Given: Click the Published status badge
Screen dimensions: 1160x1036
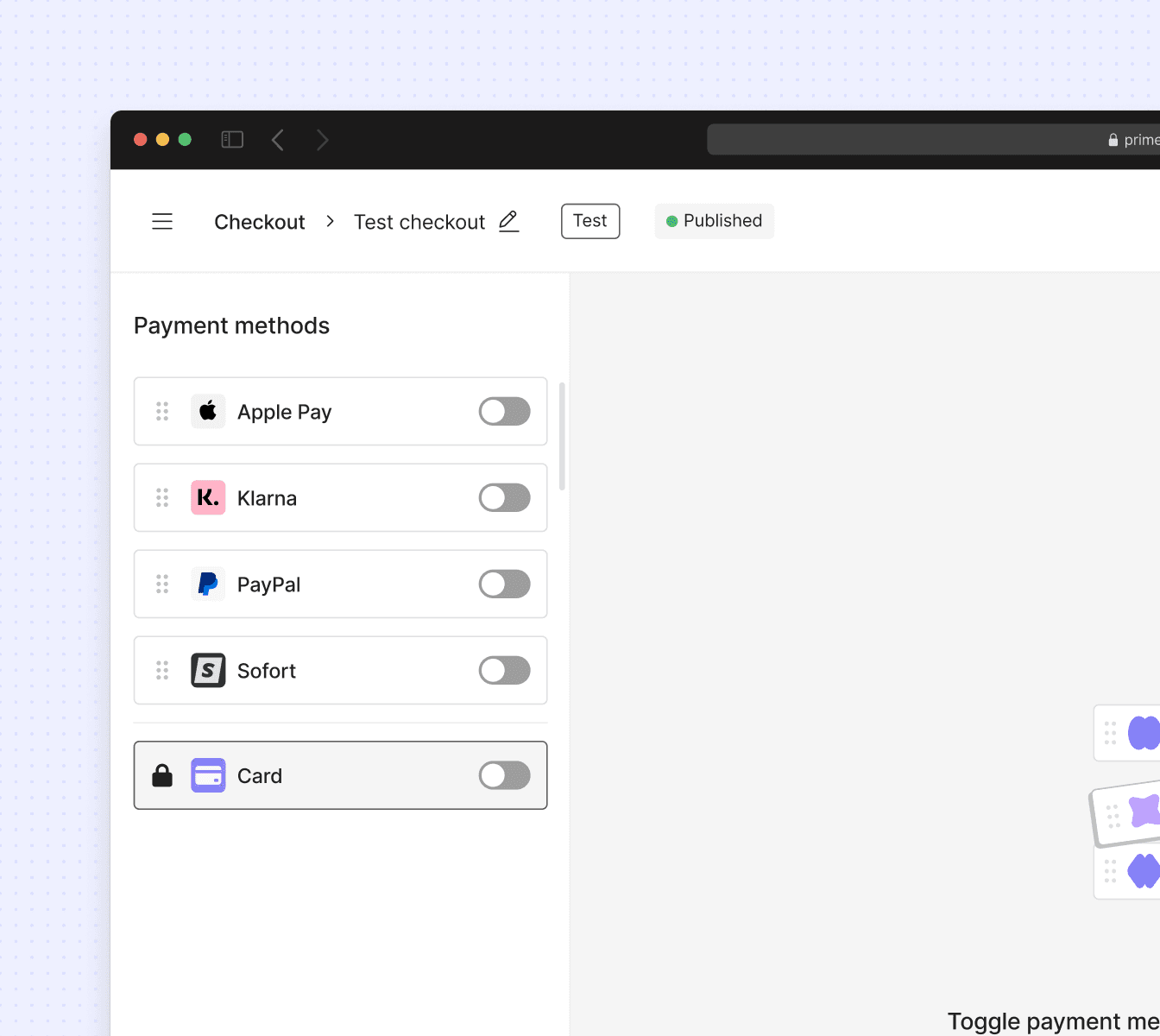Looking at the screenshot, I should click(x=715, y=221).
